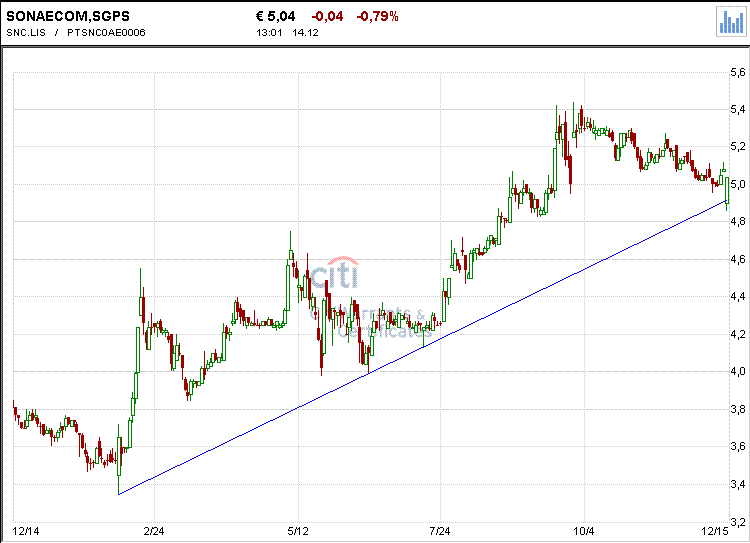
Task: Click the 2/24 date axis label
Action: click(x=154, y=531)
